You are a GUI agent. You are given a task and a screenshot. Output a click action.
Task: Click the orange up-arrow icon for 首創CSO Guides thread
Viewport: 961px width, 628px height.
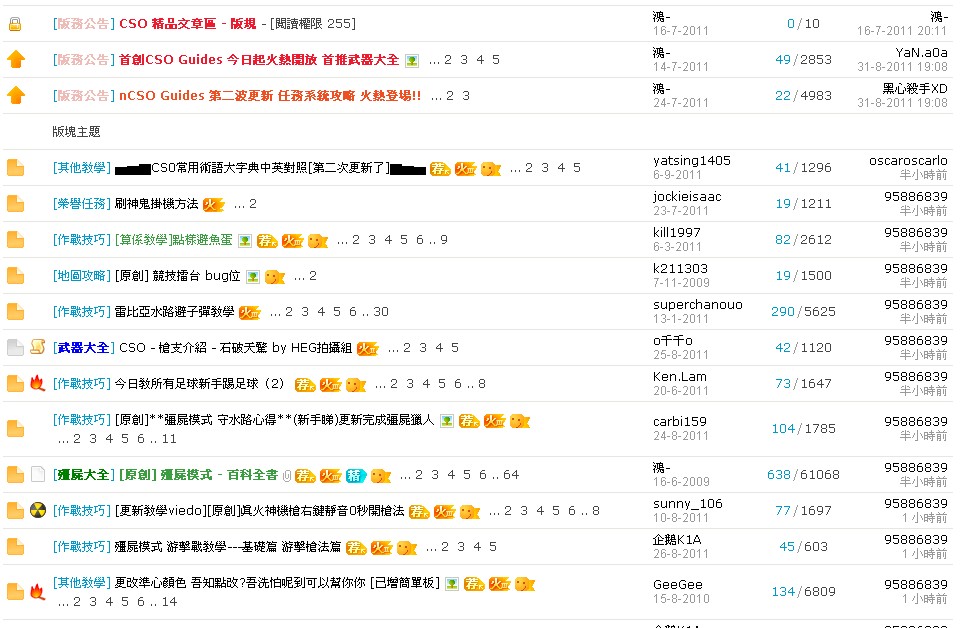coord(15,60)
